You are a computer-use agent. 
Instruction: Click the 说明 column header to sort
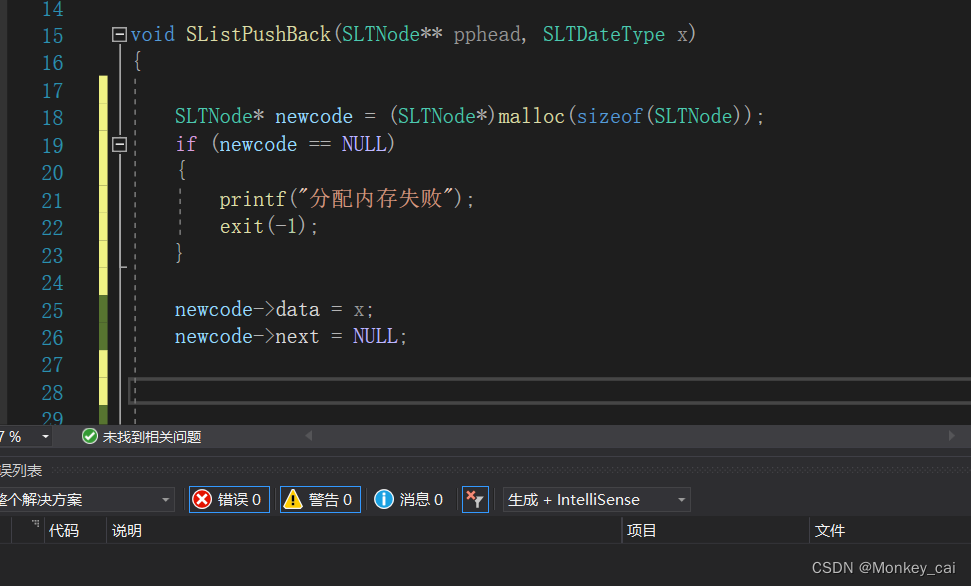pyautogui.click(x=126, y=530)
